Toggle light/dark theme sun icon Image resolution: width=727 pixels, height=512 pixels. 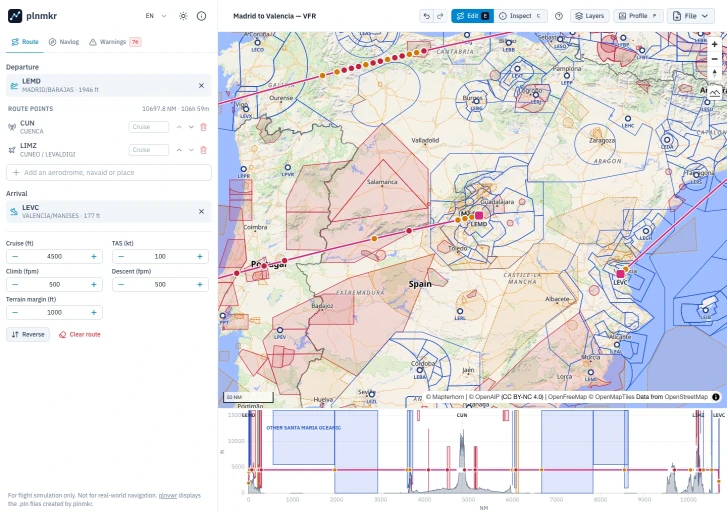click(x=183, y=16)
